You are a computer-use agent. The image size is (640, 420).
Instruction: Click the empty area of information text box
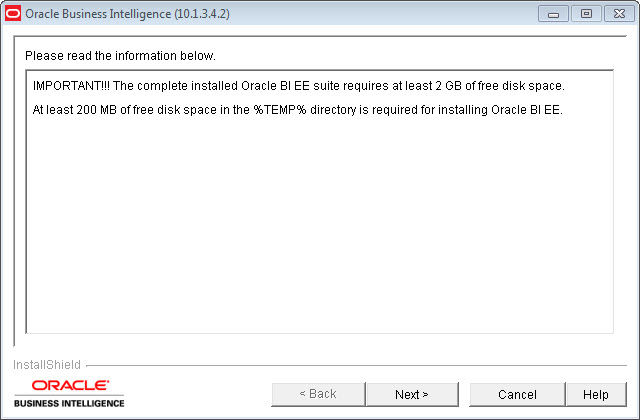(x=320, y=224)
